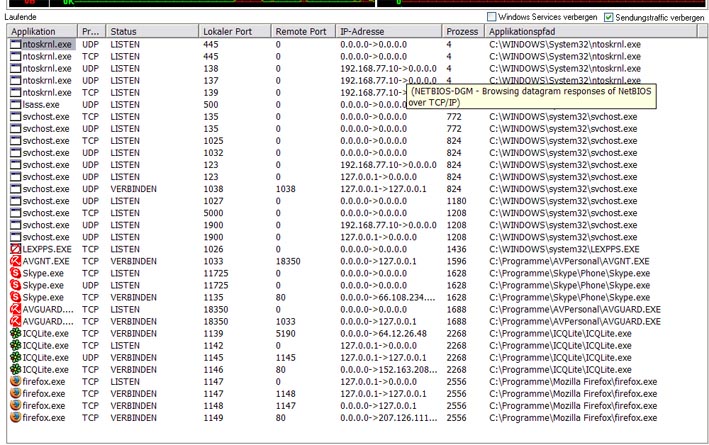Viewport: 709px width, 445px height.
Task: Click ntoskrnl.exe icon in port 137 row
Action: 15,80
